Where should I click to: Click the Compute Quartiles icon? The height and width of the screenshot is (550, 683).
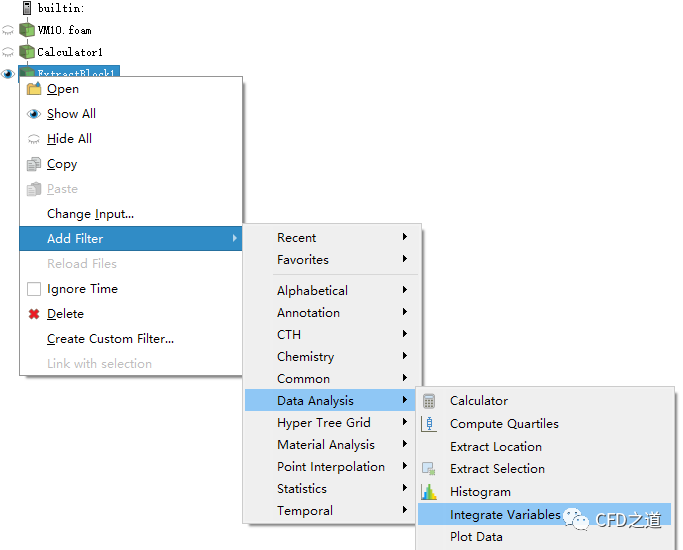coord(429,424)
